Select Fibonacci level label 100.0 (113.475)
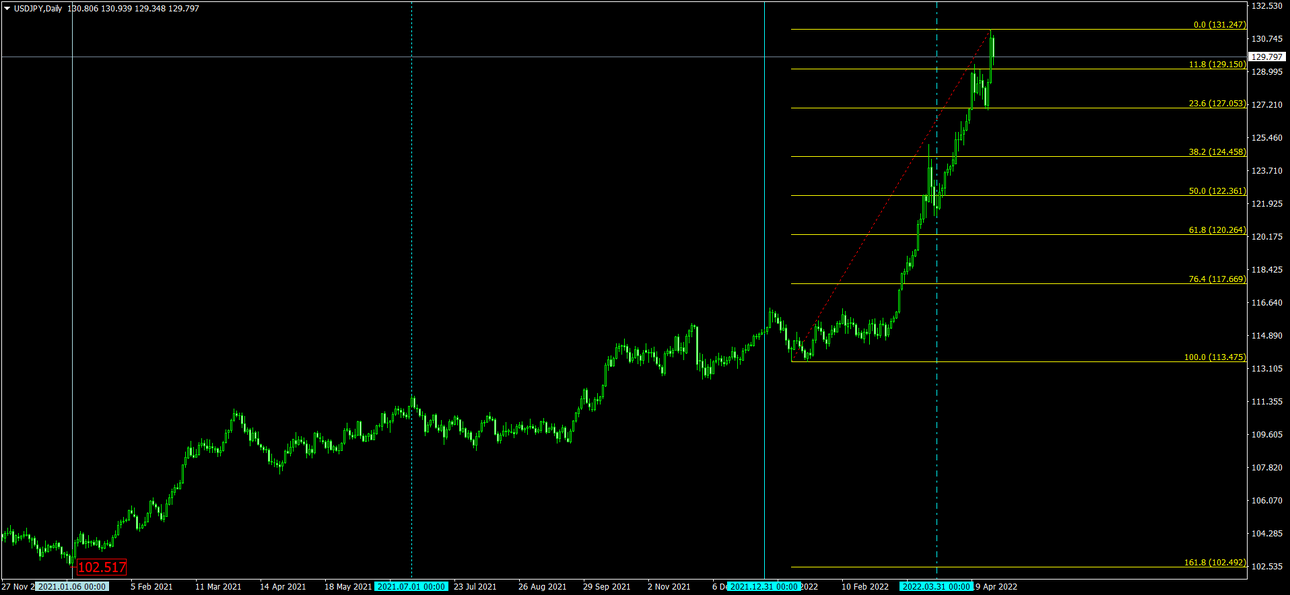The height and width of the screenshot is (595, 1290). pos(1215,357)
